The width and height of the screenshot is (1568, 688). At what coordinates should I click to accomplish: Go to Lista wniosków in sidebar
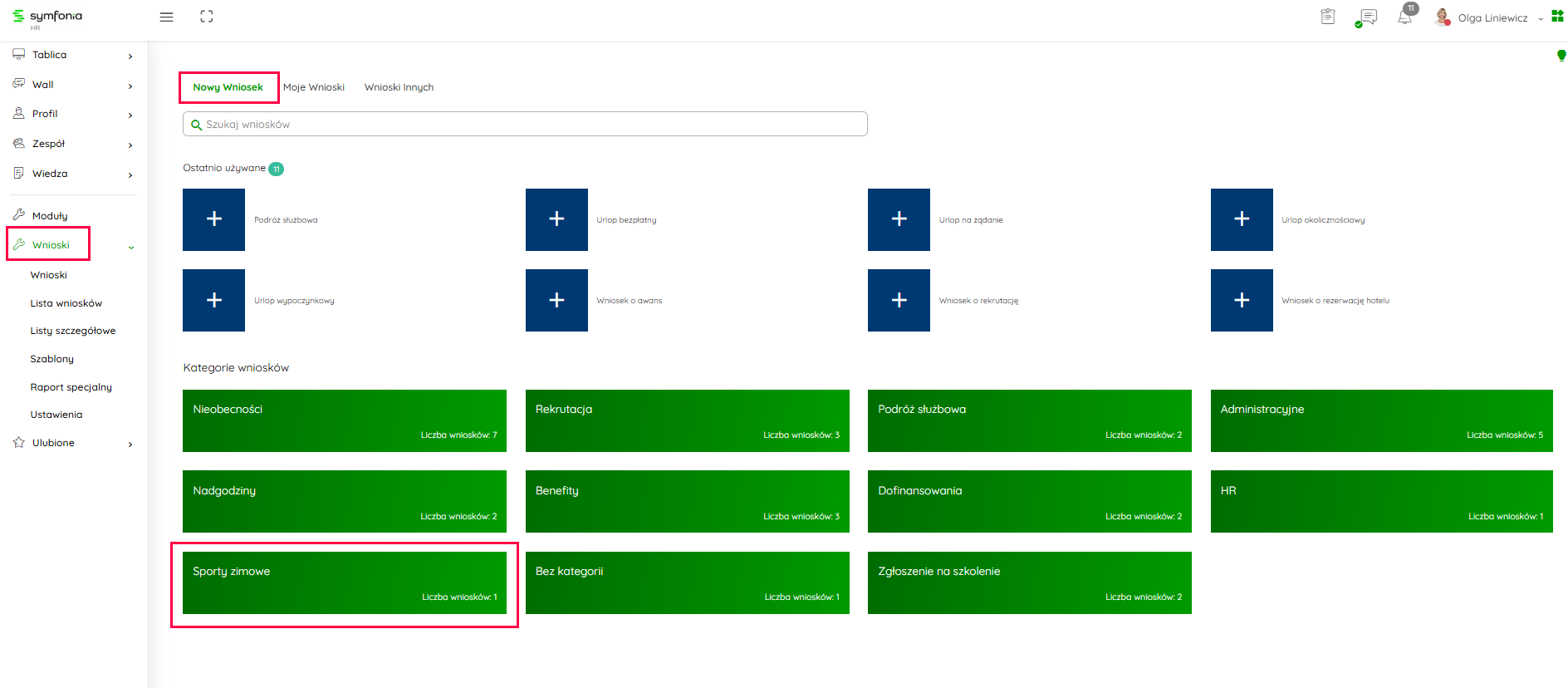coord(66,303)
